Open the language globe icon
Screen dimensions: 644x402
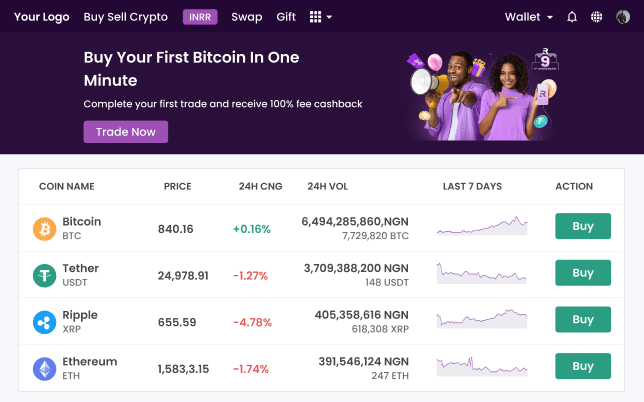click(x=597, y=17)
